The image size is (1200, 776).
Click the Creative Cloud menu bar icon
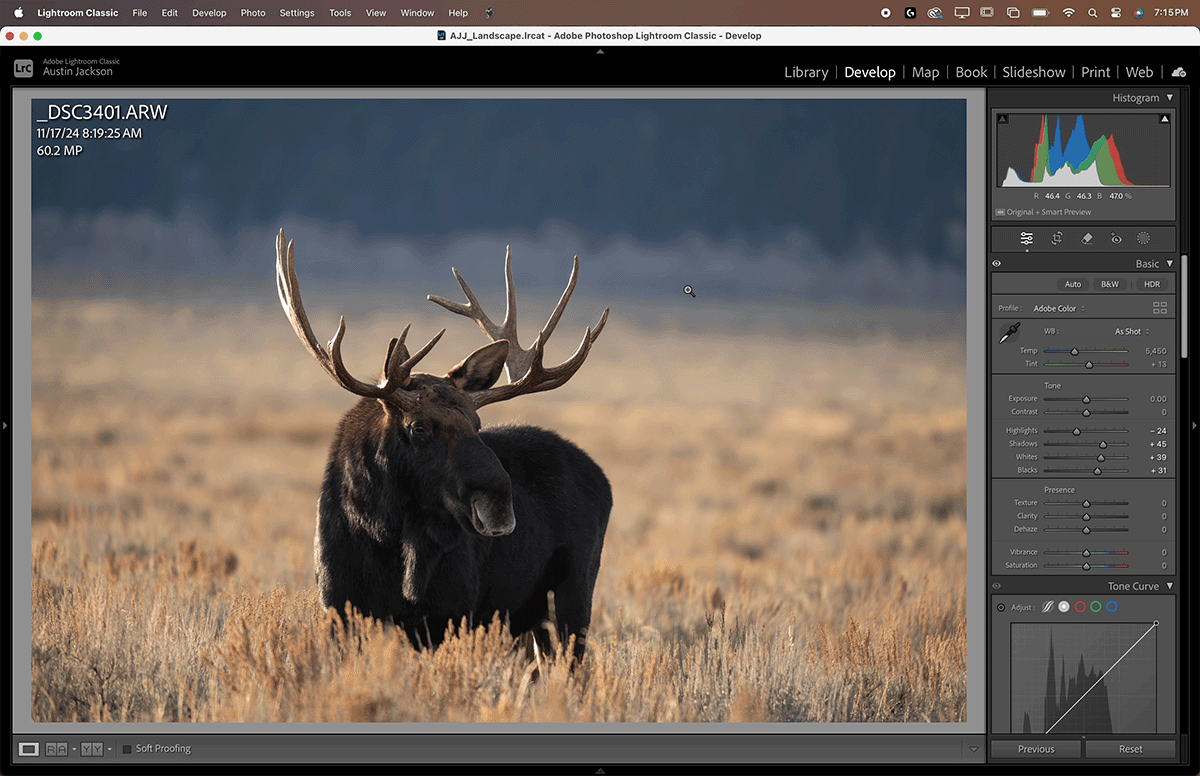tap(935, 13)
